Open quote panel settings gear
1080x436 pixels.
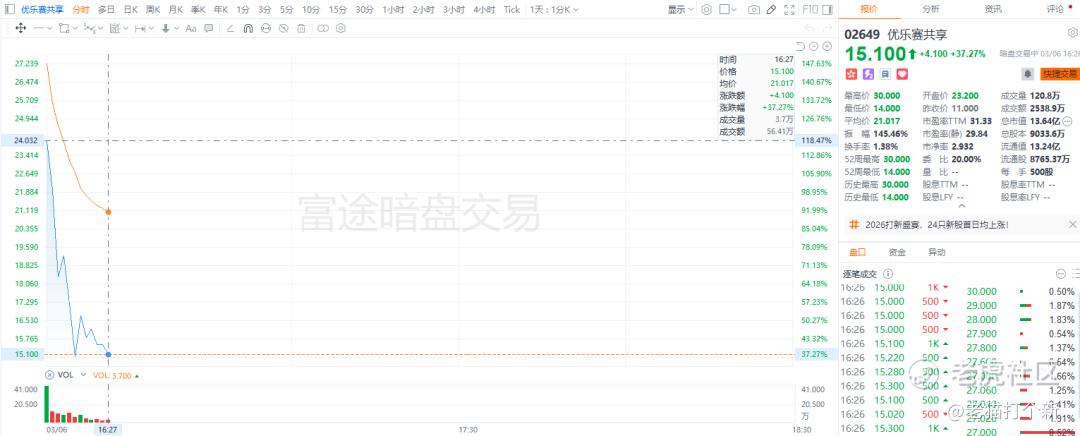click(x=1072, y=32)
